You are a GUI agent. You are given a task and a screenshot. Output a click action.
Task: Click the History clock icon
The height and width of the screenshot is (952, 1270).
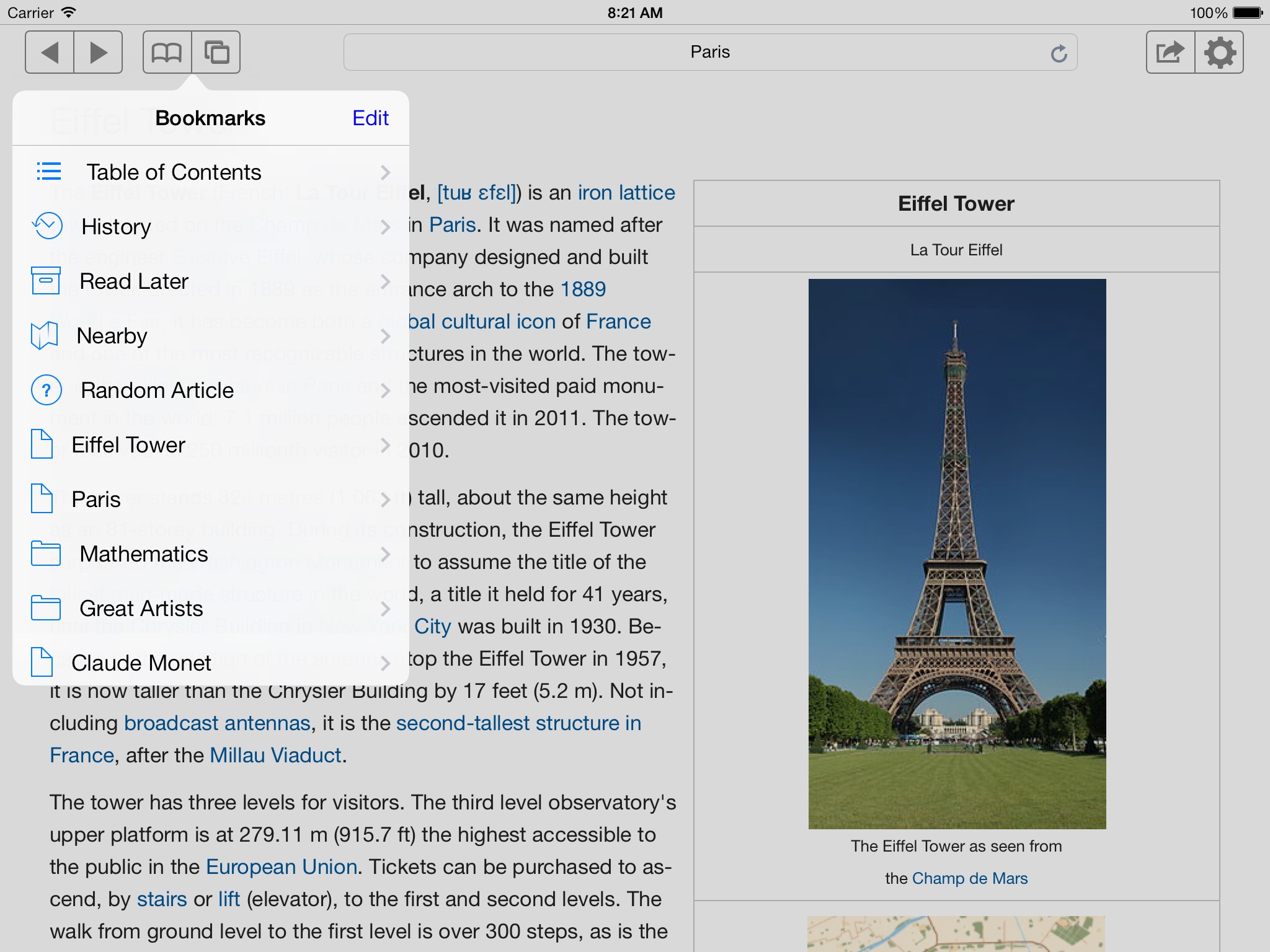coord(47,226)
